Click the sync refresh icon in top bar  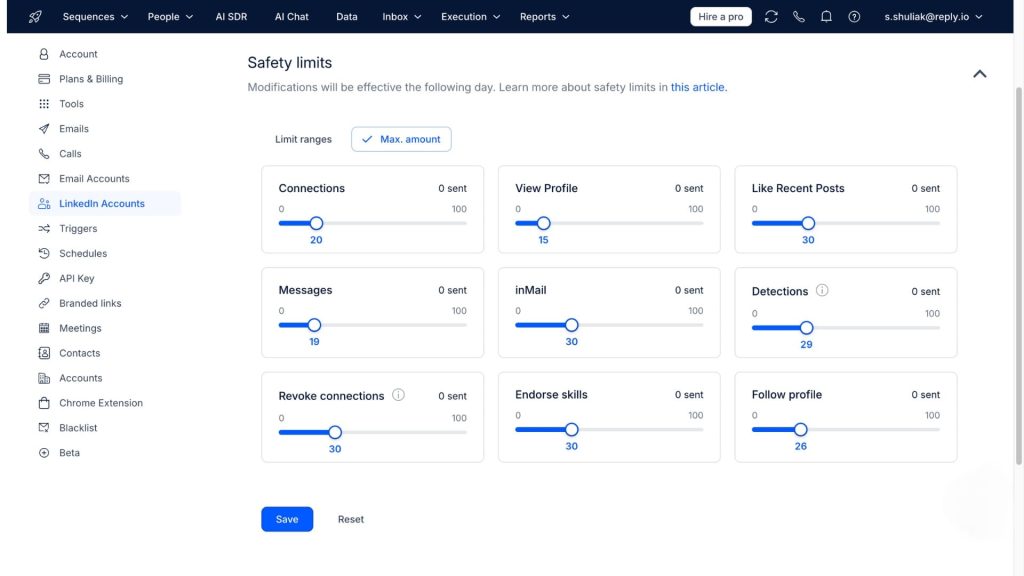(x=771, y=17)
